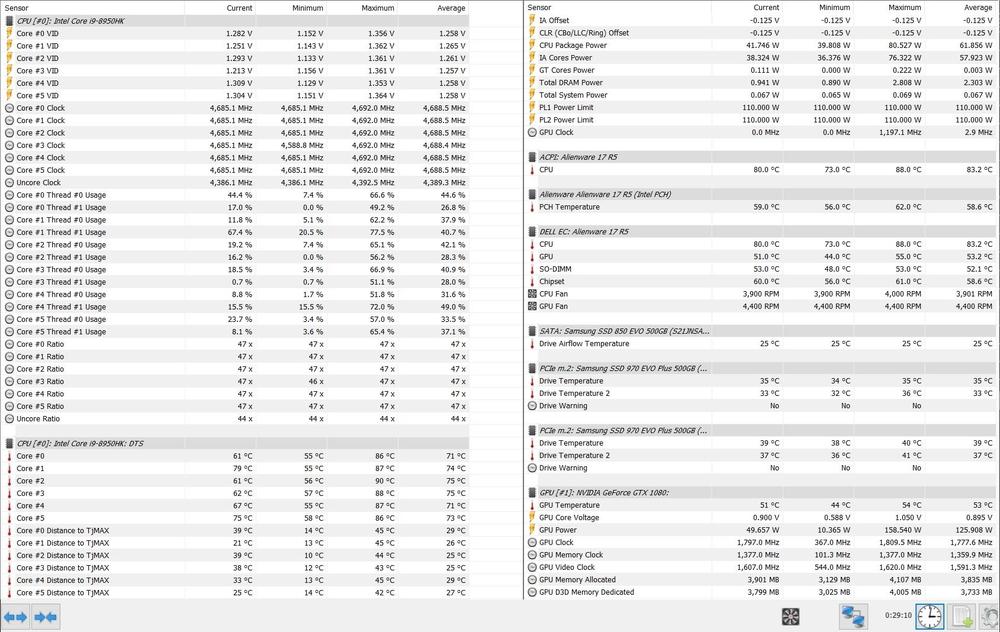Launch remote monitoring via the network icon
This screenshot has height=632, width=1000.
[853, 616]
